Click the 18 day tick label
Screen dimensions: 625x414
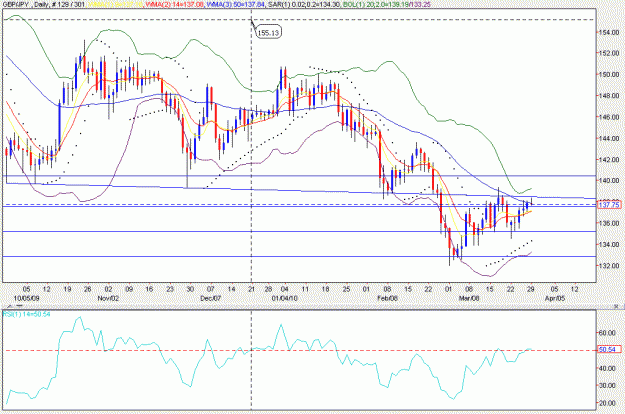pos(326,289)
